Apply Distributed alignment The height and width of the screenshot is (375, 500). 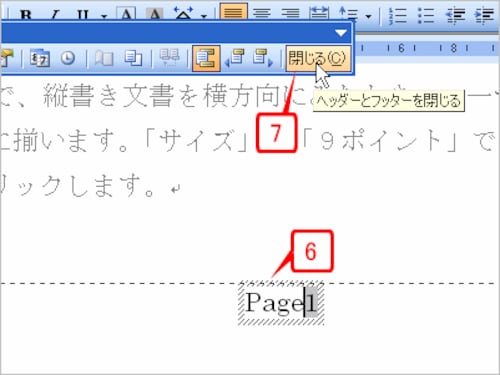coord(319,13)
